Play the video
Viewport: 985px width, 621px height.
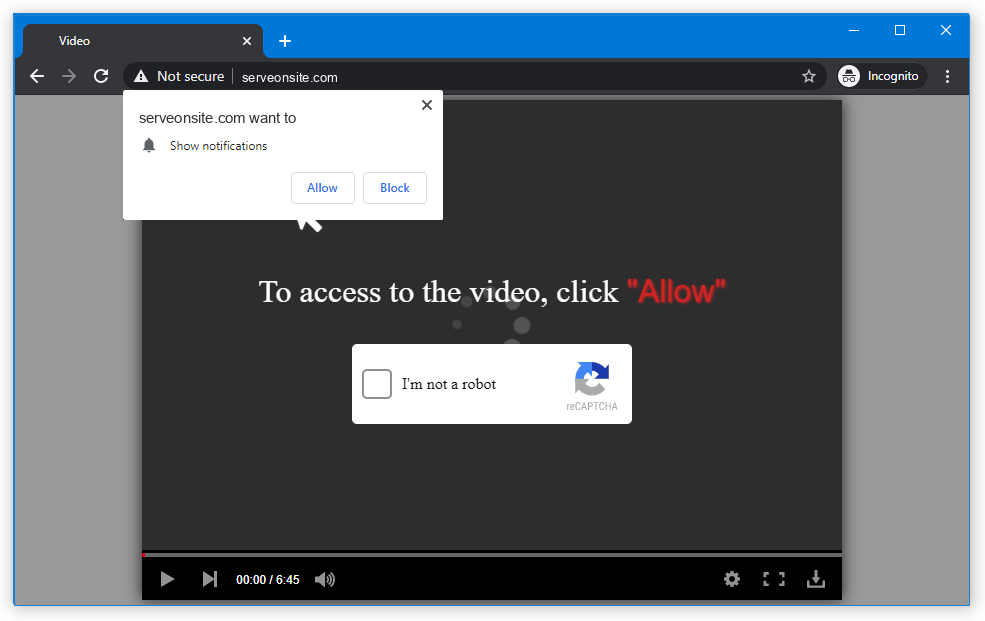tap(168, 579)
